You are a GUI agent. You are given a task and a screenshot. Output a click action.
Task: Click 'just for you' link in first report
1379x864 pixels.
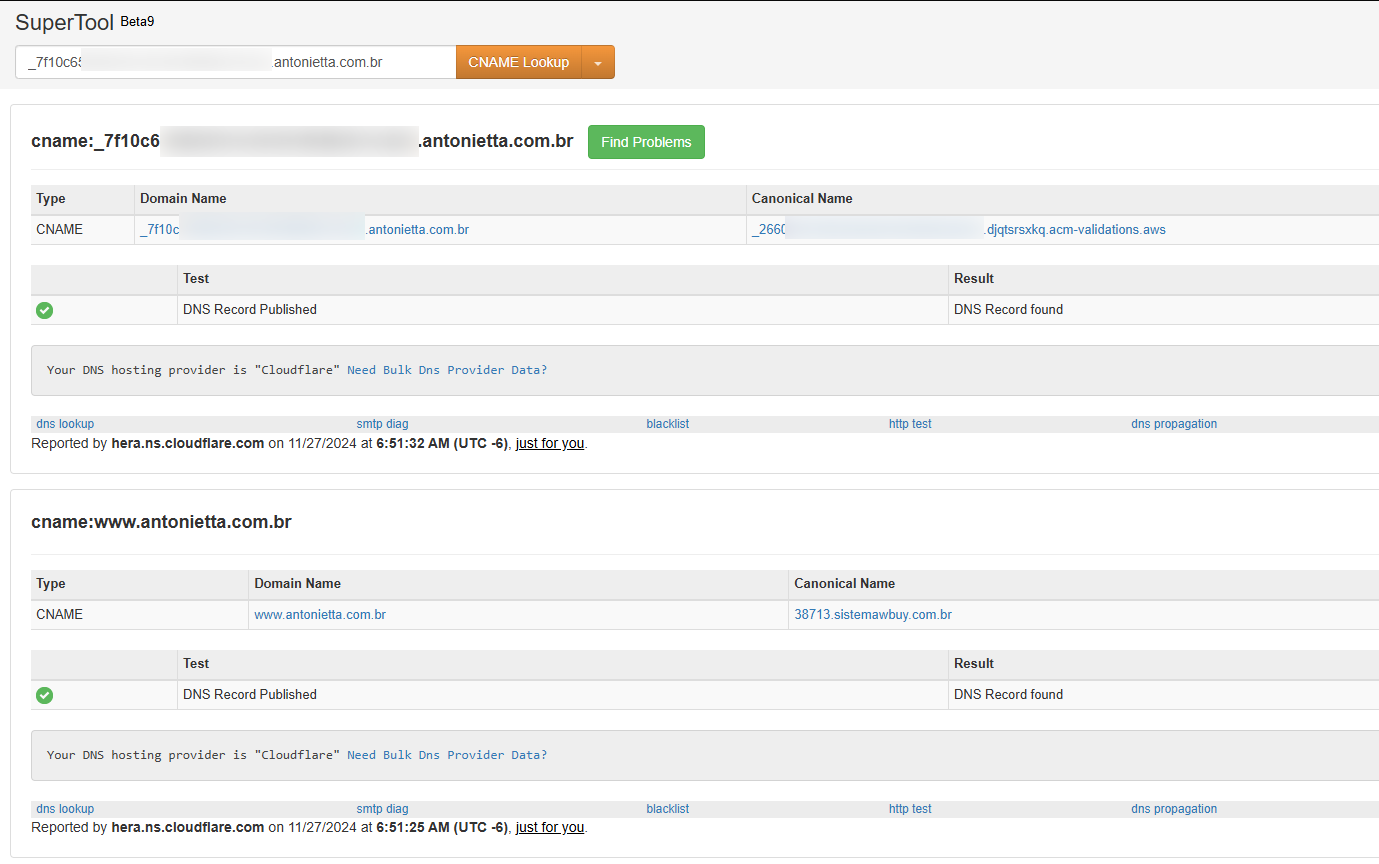point(550,443)
